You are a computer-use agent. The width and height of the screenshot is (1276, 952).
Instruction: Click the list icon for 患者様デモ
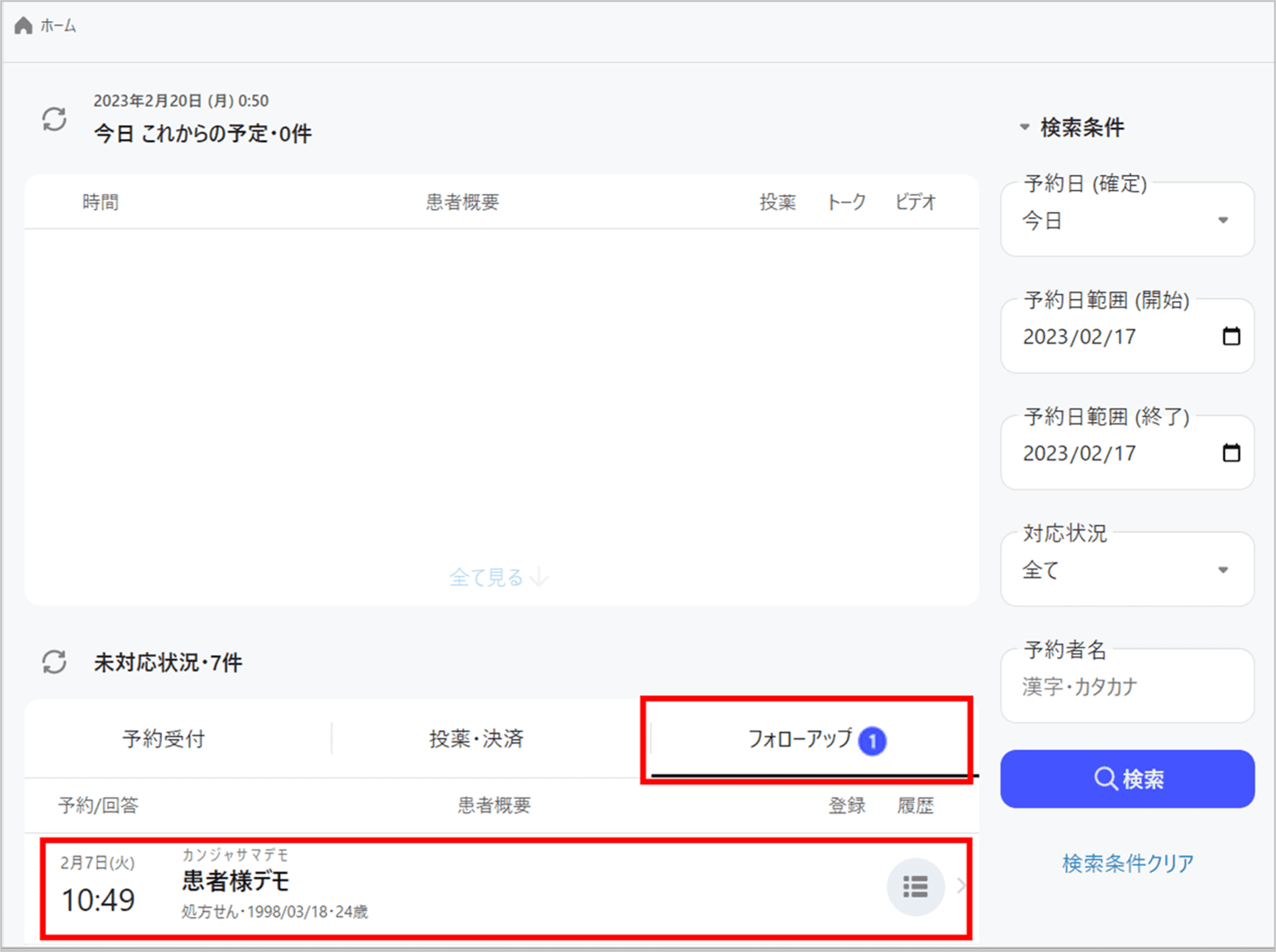[915, 887]
